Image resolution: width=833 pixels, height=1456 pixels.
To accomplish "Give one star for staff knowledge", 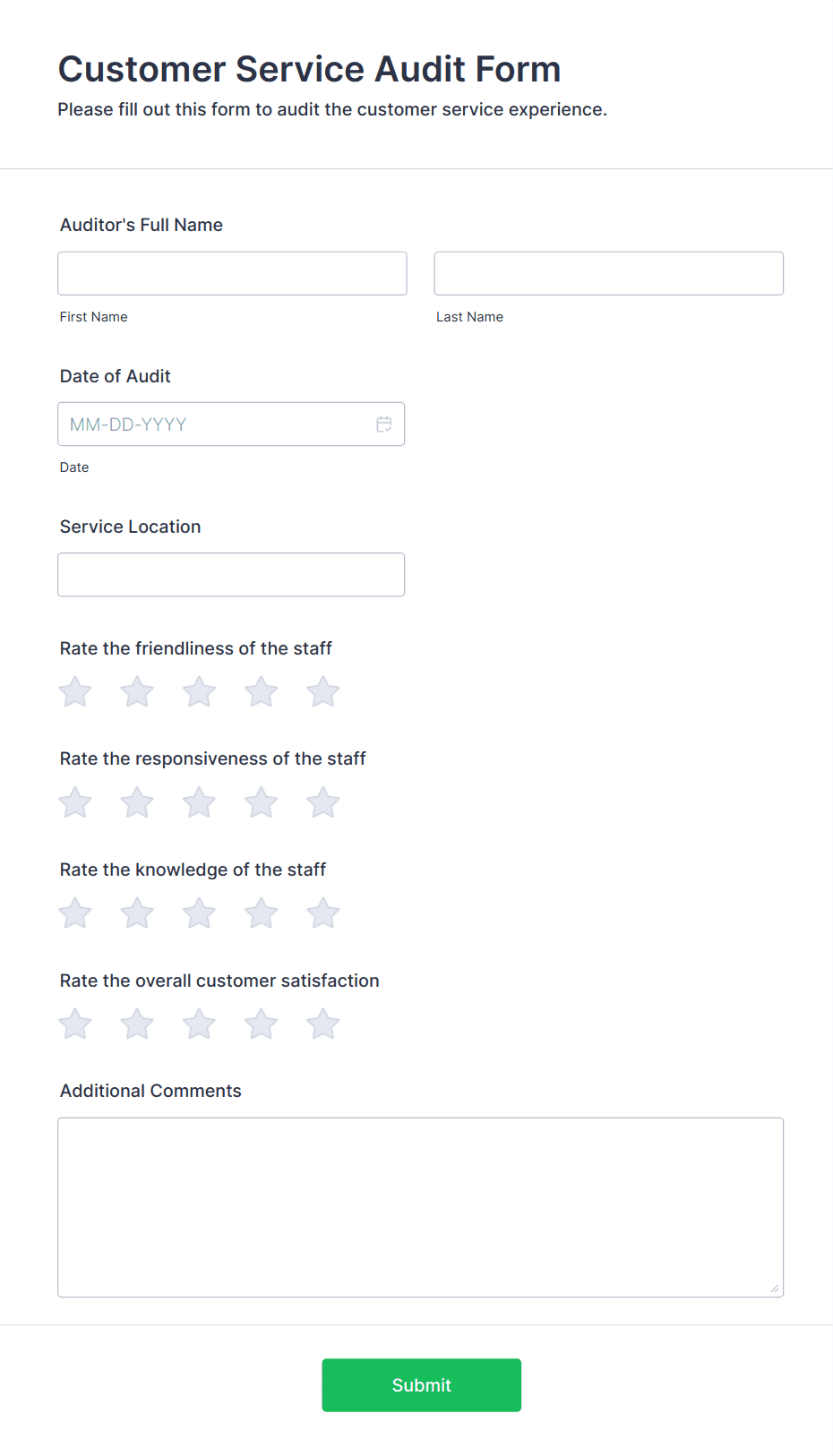I will tap(74, 912).
